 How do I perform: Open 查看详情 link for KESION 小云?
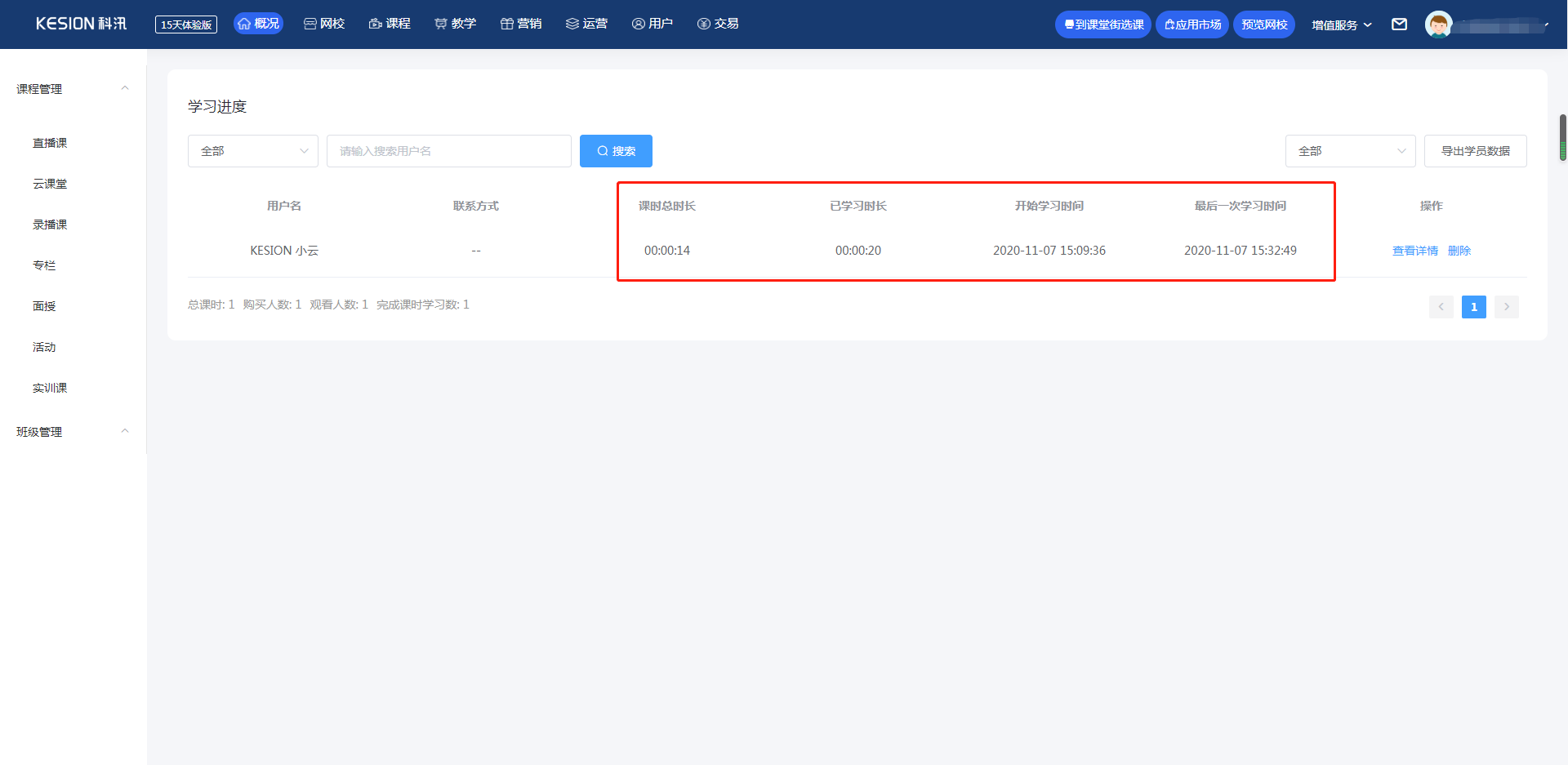point(1414,251)
